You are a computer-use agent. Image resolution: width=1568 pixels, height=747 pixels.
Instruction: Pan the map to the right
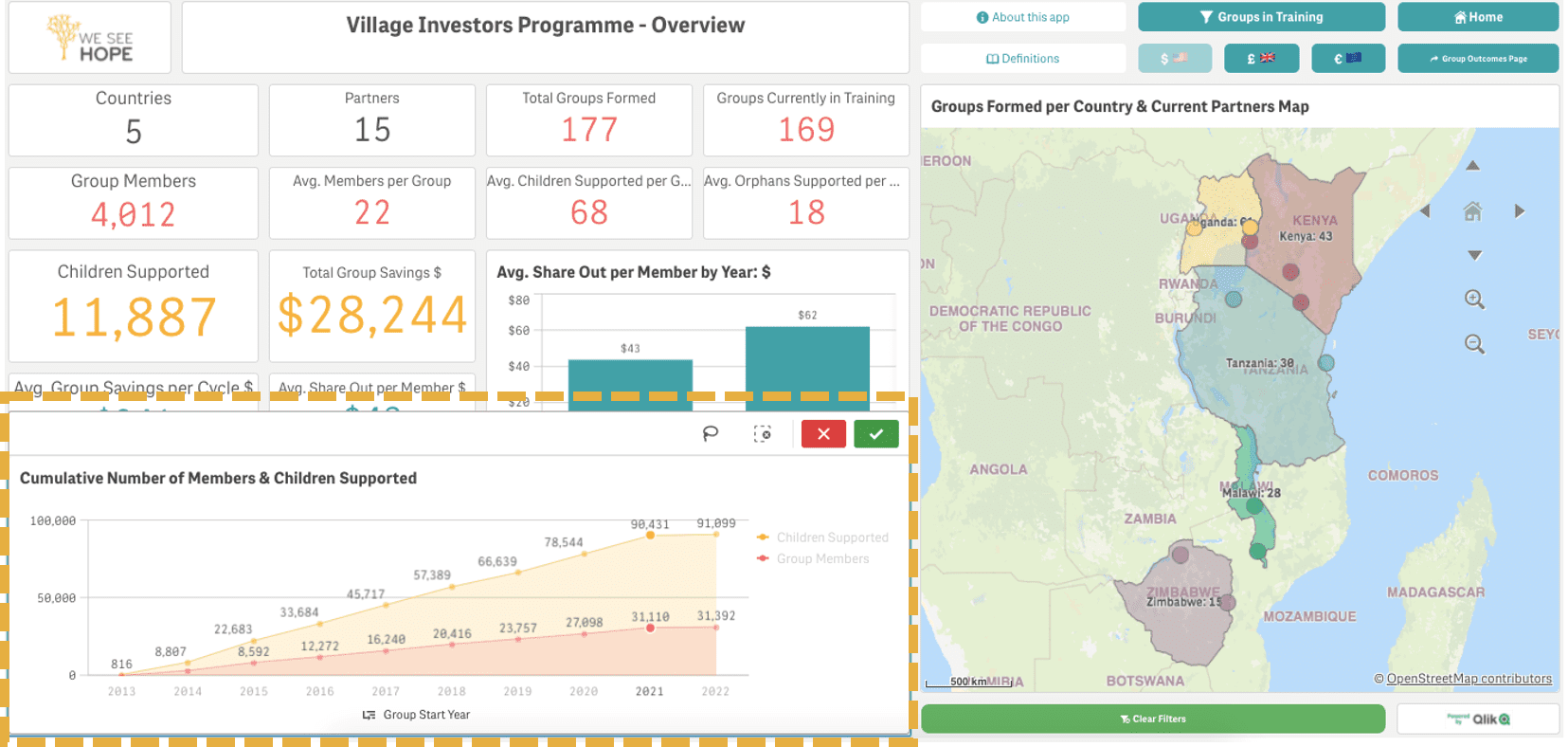[x=1520, y=210]
